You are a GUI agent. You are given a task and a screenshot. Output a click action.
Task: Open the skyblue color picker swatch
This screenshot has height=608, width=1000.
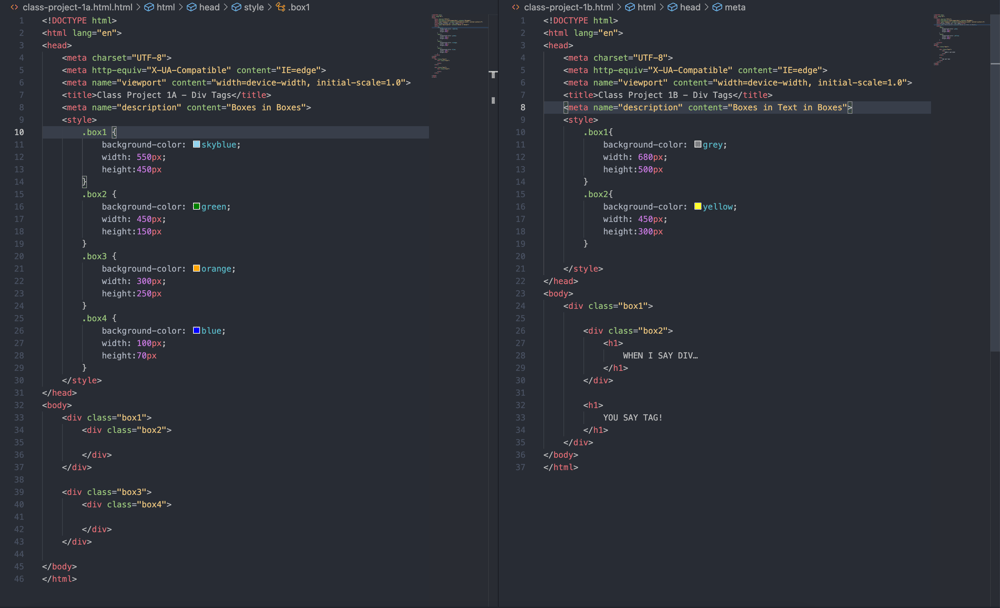tap(196, 144)
